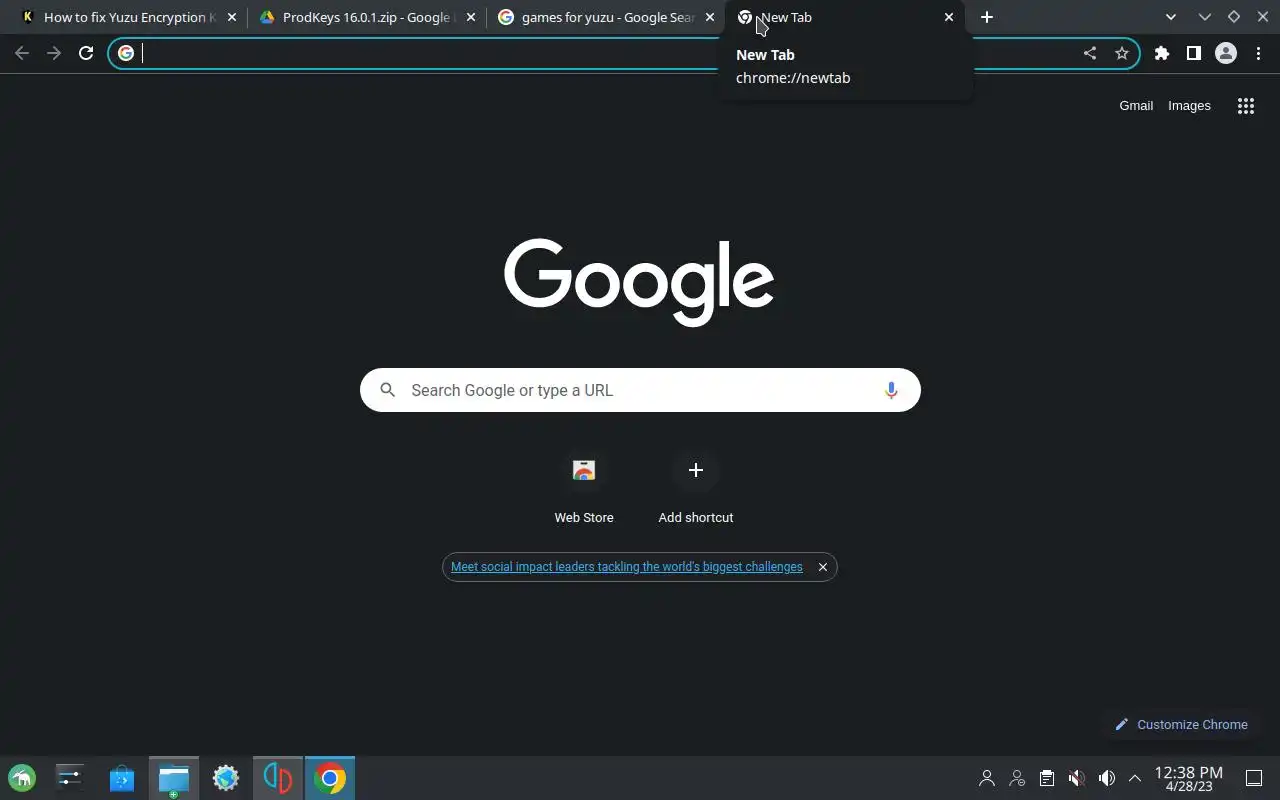Switch to the games for yuzu search tab

(607, 17)
